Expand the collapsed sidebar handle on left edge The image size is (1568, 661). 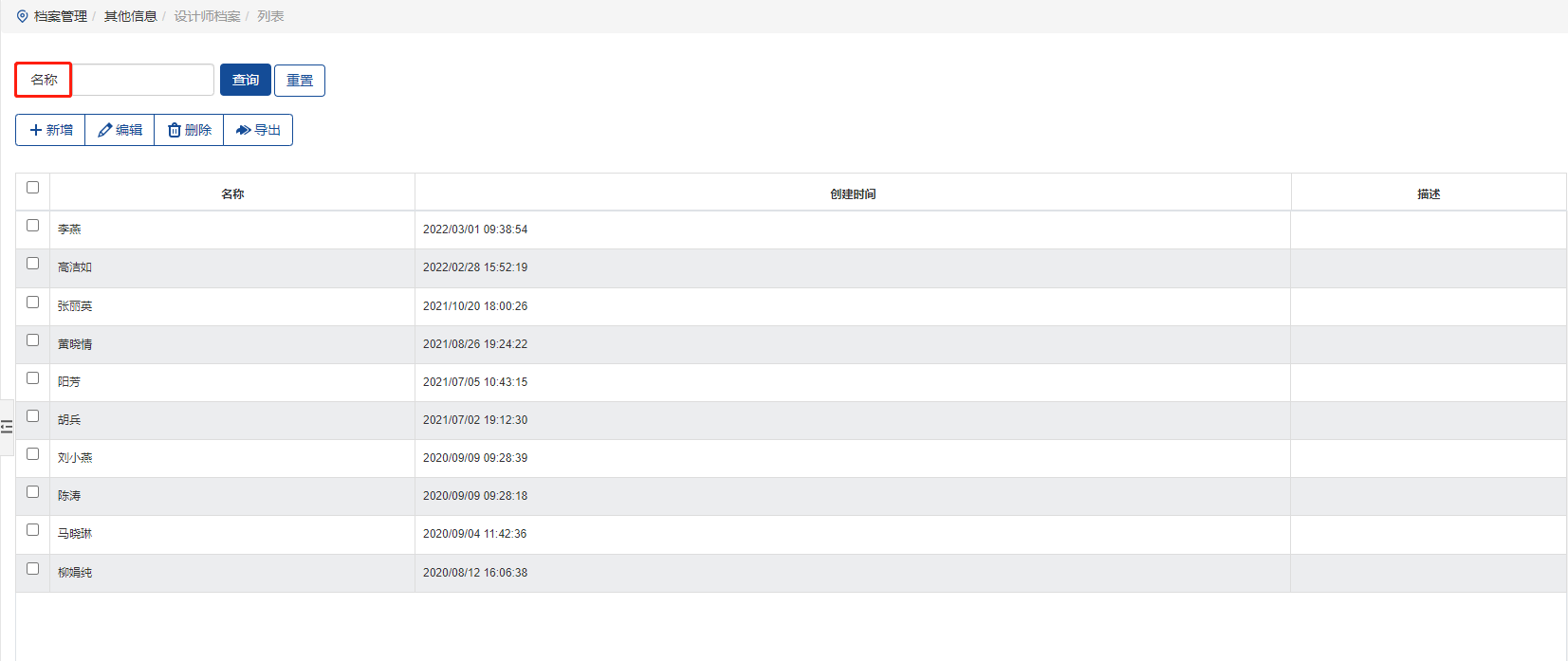pos(7,427)
